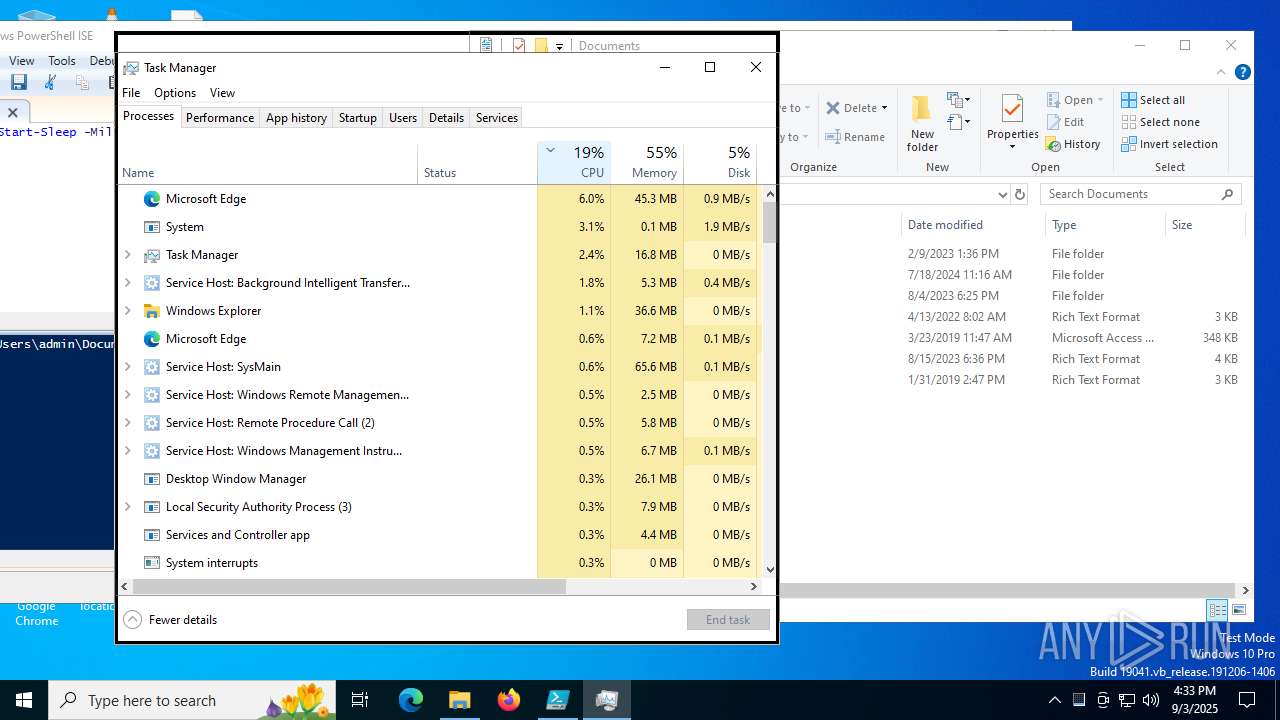Click the History icon in File Explorer
This screenshot has width=1280, height=720.
(x=1053, y=144)
